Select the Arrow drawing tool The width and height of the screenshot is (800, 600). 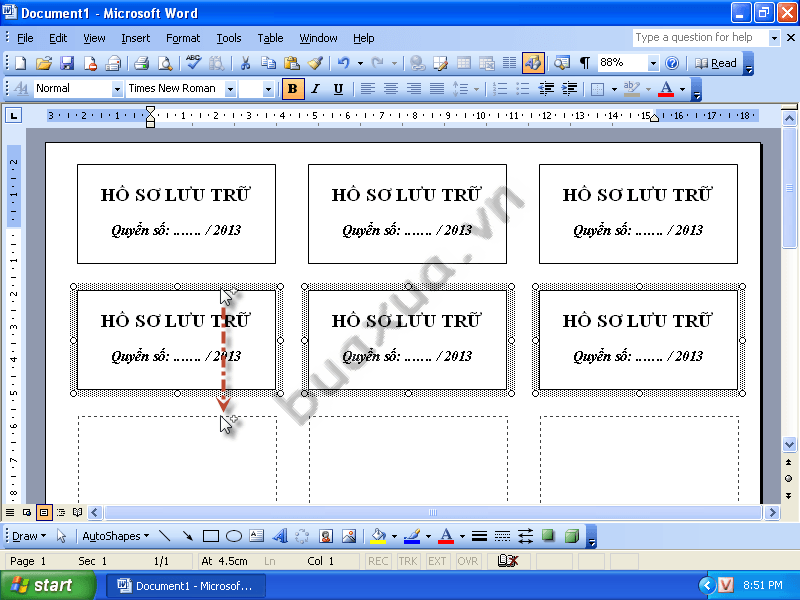[x=188, y=536]
